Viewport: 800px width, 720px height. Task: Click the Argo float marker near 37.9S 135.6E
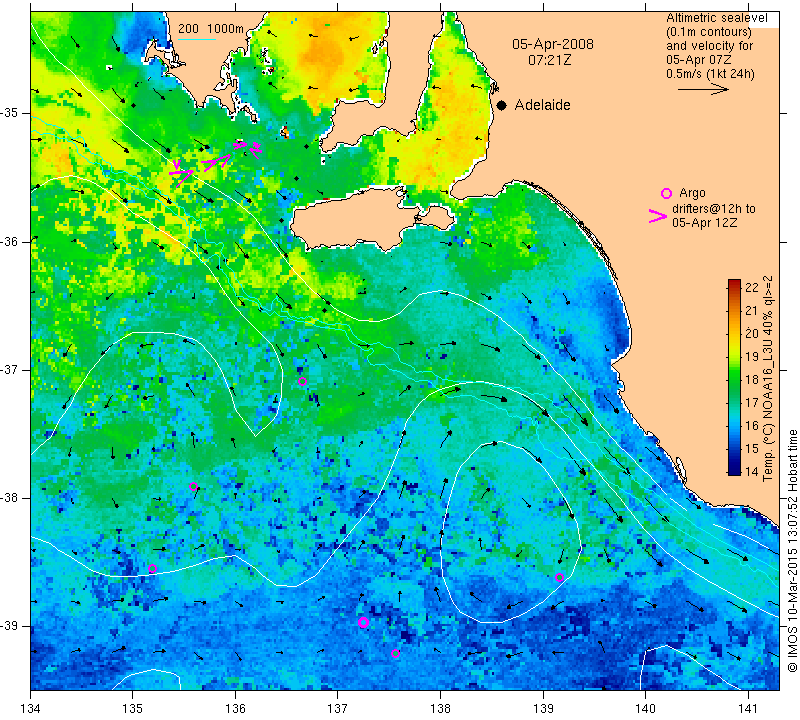[x=193, y=486]
